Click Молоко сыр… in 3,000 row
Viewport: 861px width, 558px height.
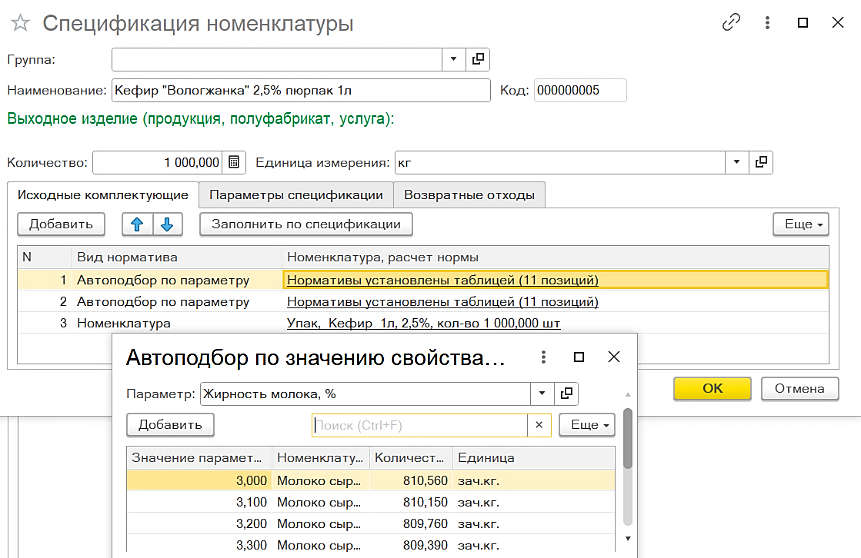(x=320, y=481)
